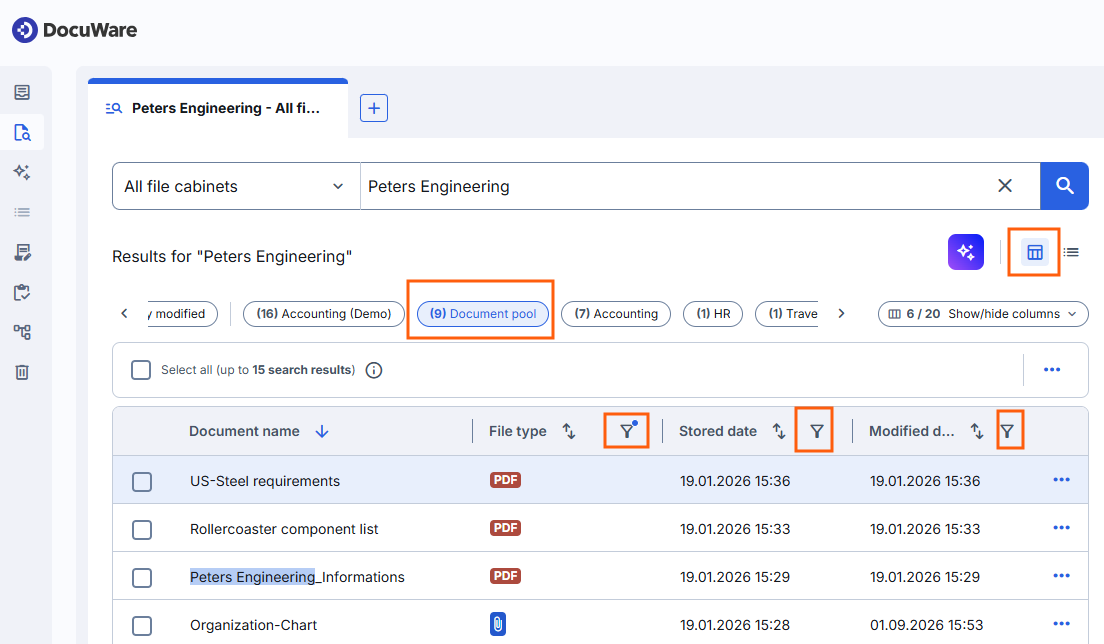Clear the search field with the X icon

pyautogui.click(x=1005, y=185)
